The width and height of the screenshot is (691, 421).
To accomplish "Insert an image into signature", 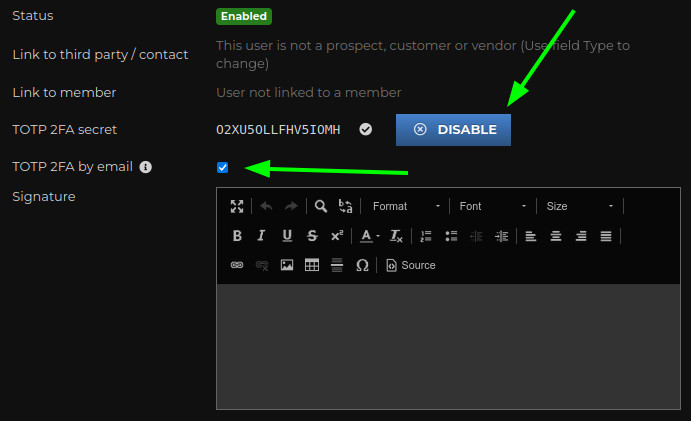I will click(287, 265).
